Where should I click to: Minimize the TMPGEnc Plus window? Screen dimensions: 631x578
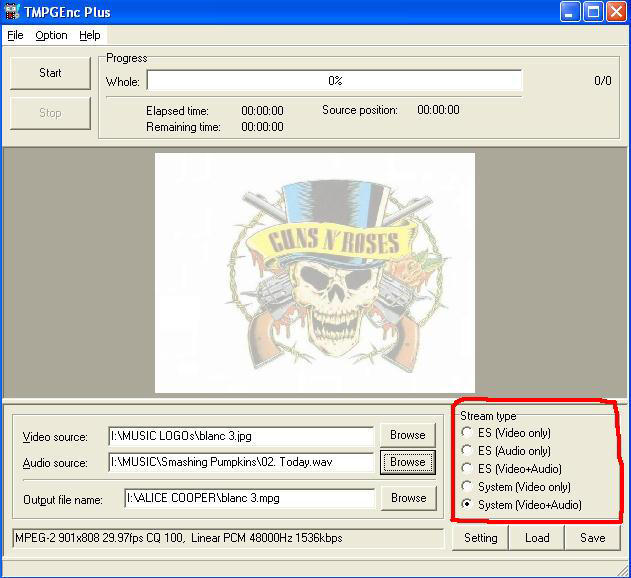pos(569,12)
